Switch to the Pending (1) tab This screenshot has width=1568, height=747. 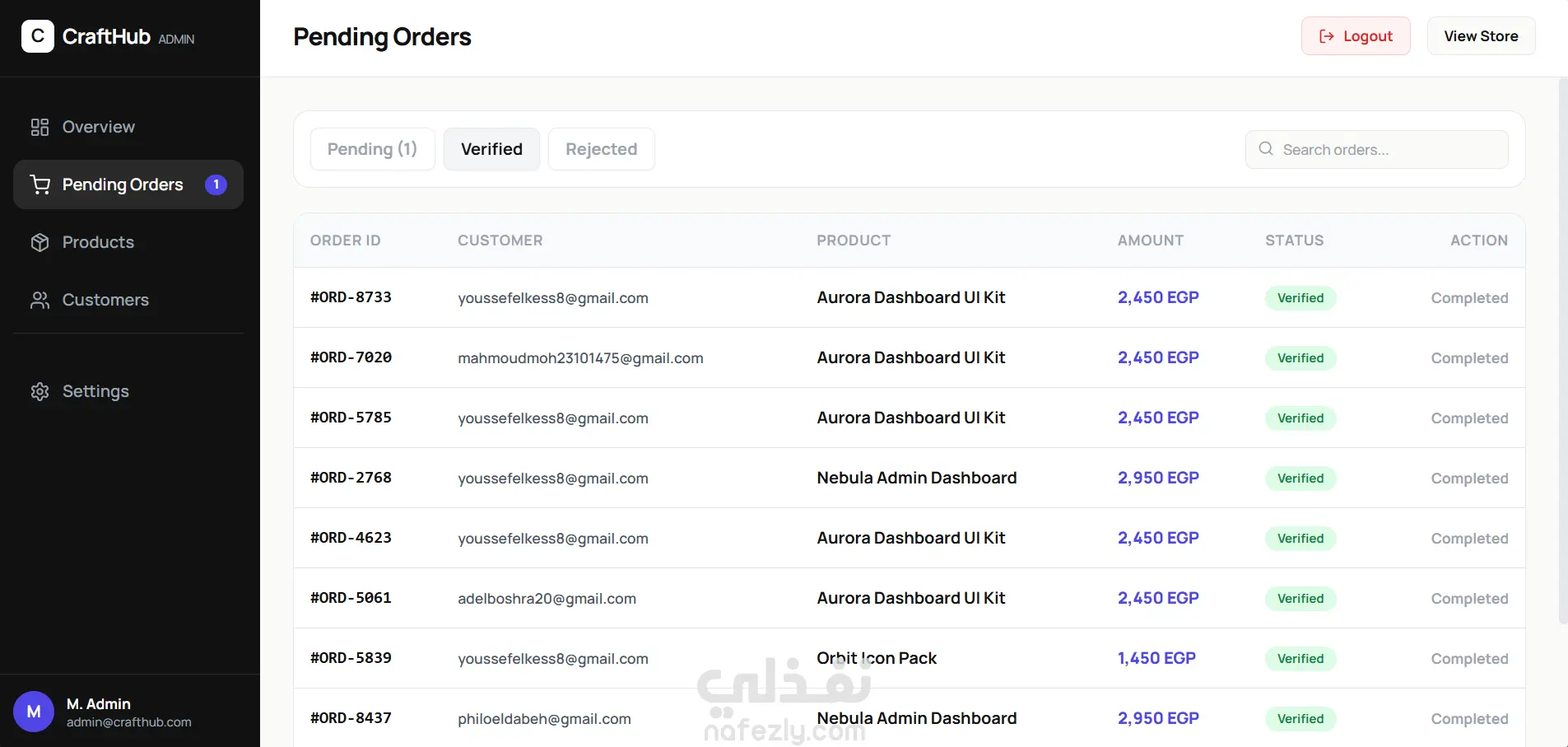[372, 149]
